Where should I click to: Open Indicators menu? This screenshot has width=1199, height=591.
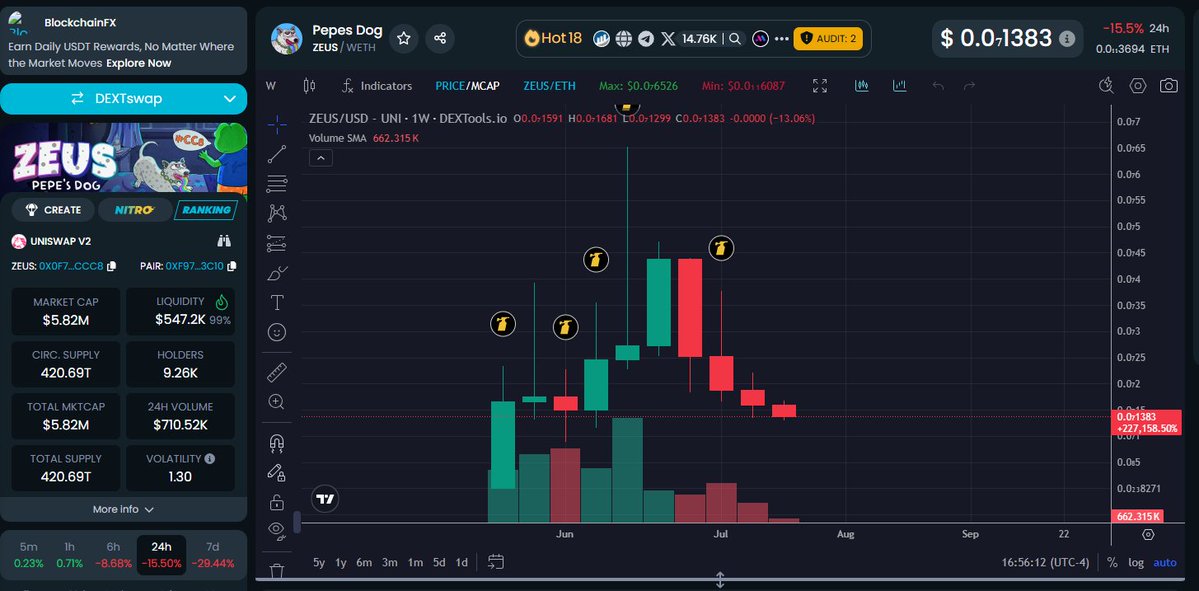pos(377,86)
